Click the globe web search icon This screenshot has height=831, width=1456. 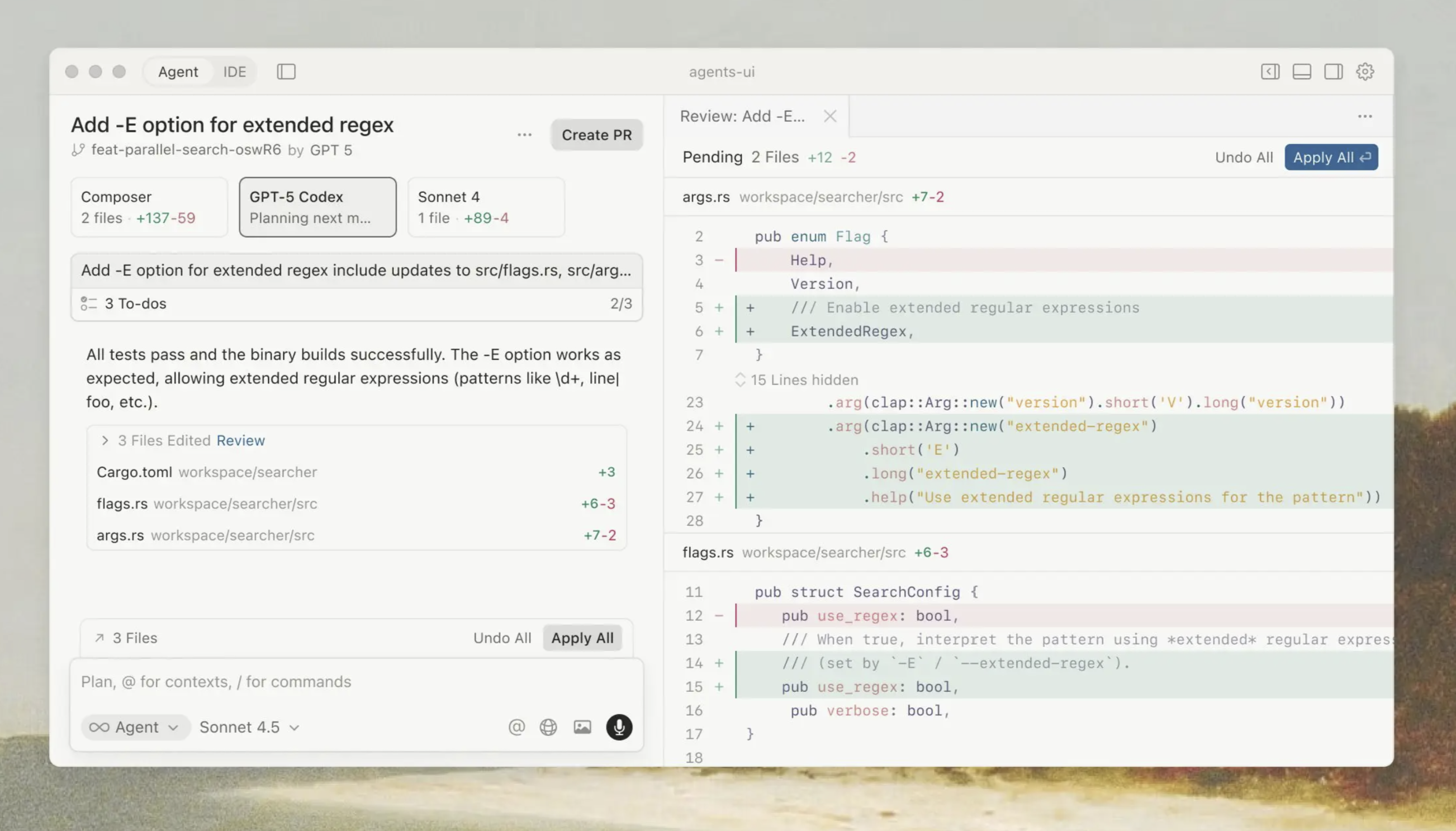548,726
